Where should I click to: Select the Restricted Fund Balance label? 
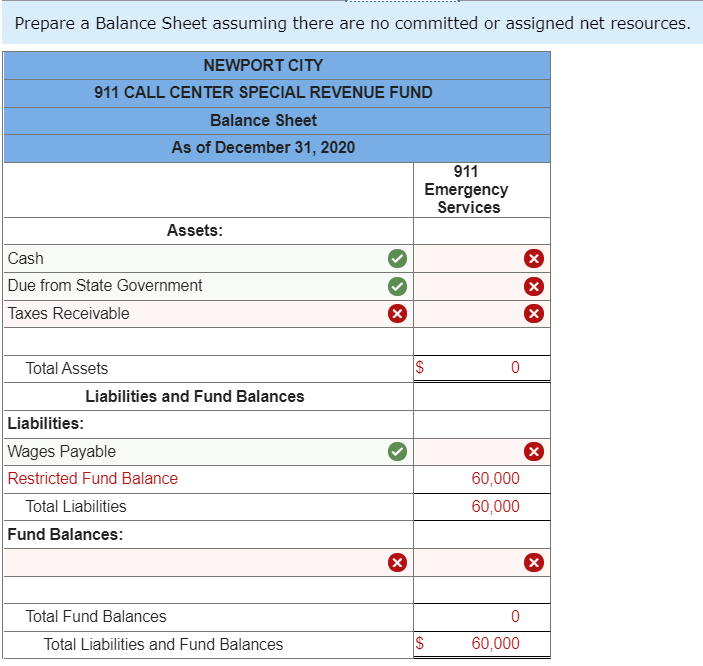pos(93,479)
